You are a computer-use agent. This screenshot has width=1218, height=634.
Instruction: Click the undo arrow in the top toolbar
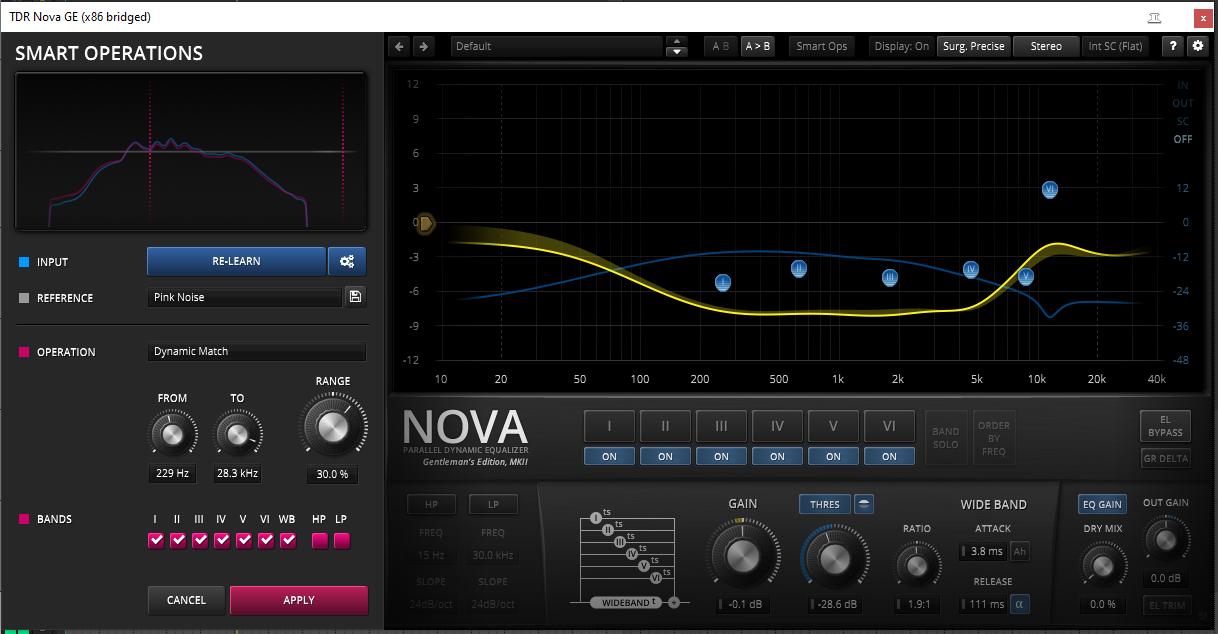(x=400, y=46)
